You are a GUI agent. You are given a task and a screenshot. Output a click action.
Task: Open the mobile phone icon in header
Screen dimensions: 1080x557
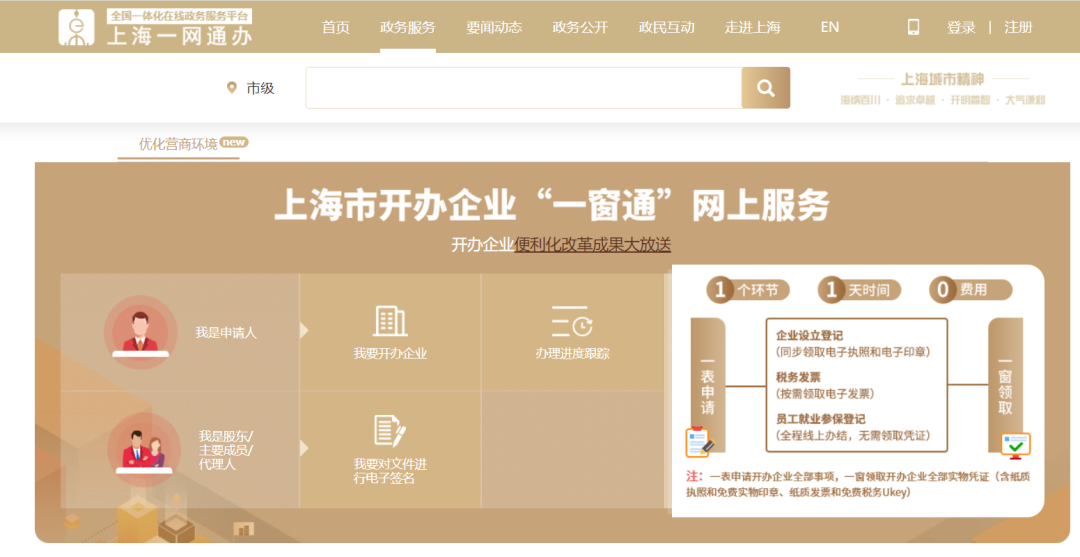(x=913, y=27)
